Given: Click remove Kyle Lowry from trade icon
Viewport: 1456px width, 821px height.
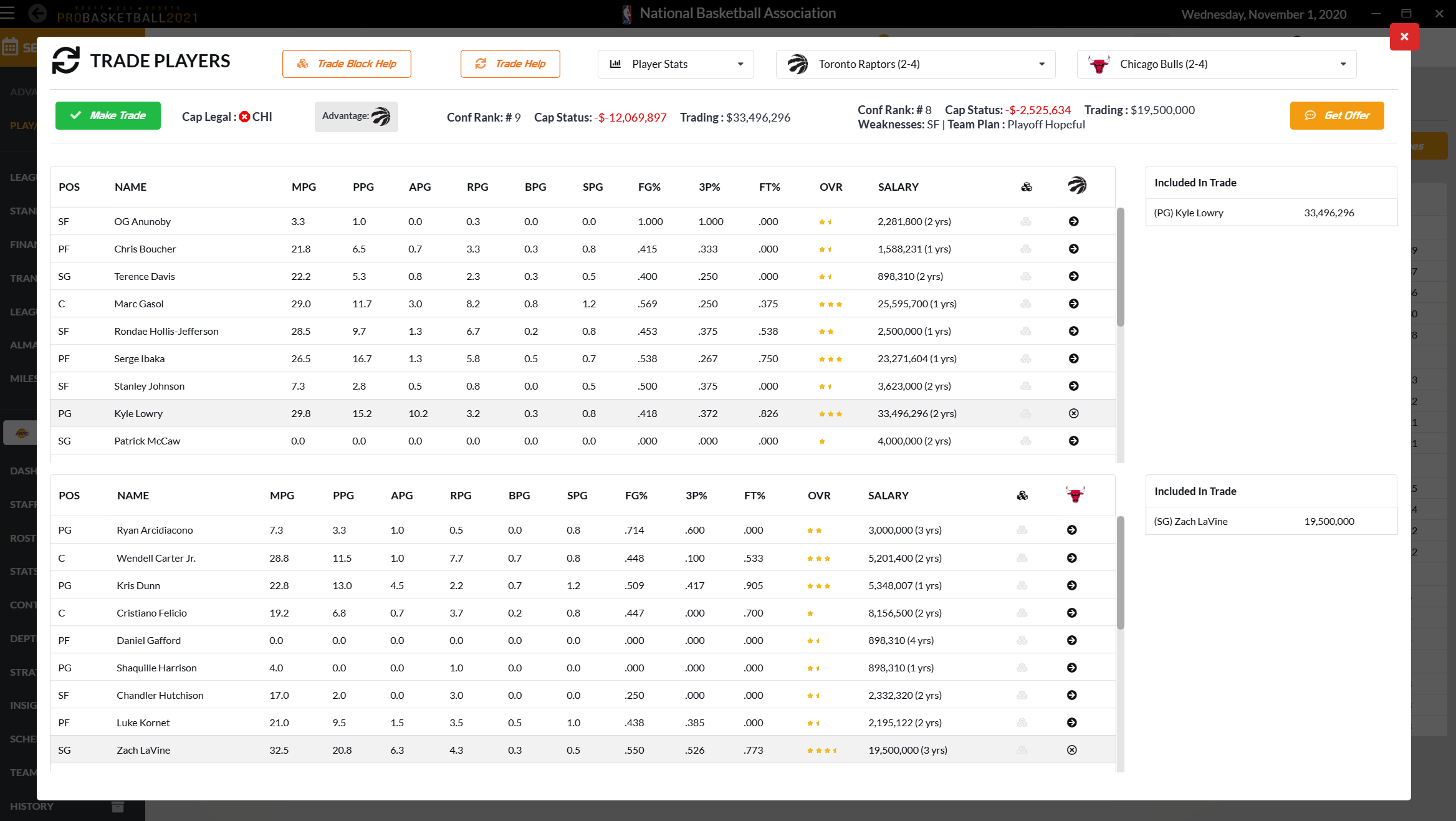Looking at the screenshot, I should 1074,413.
